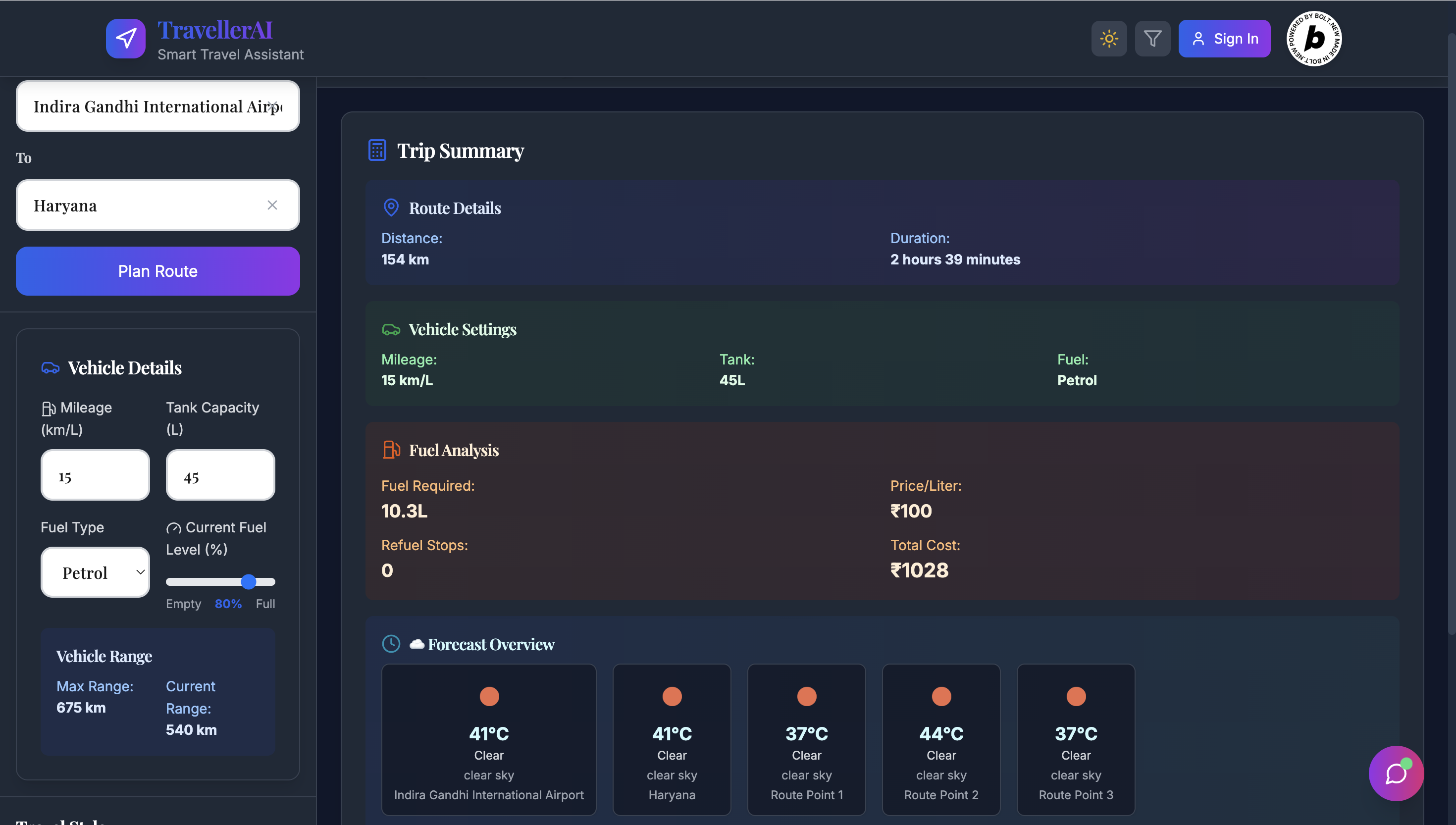The image size is (1456, 825).
Task: Click the Forecast Overview clock icon
Action: pos(391,644)
